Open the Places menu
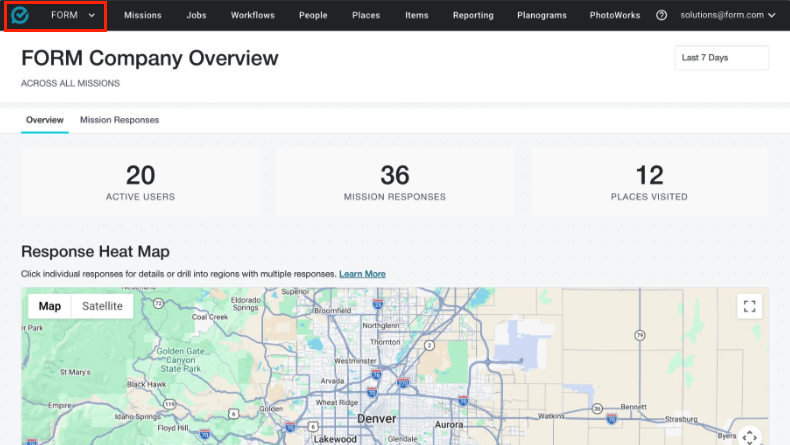The height and width of the screenshot is (445, 790). (366, 15)
